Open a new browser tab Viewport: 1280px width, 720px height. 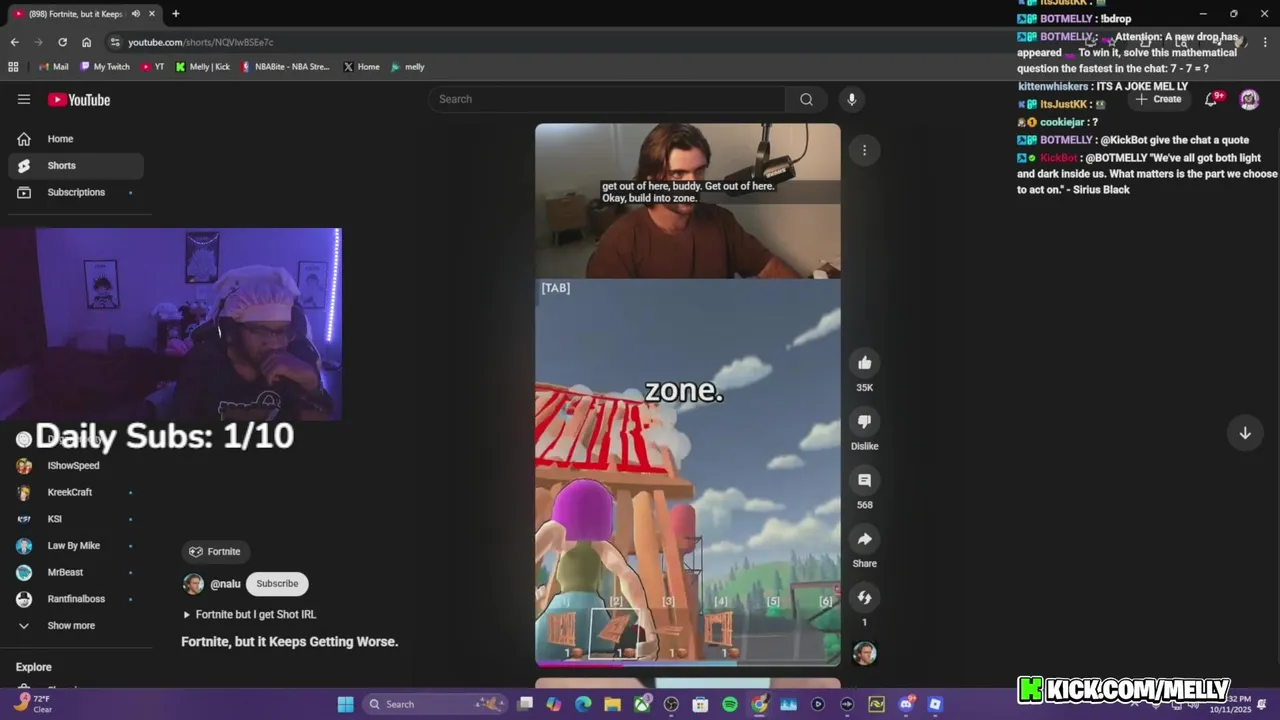(x=175, y=14)
